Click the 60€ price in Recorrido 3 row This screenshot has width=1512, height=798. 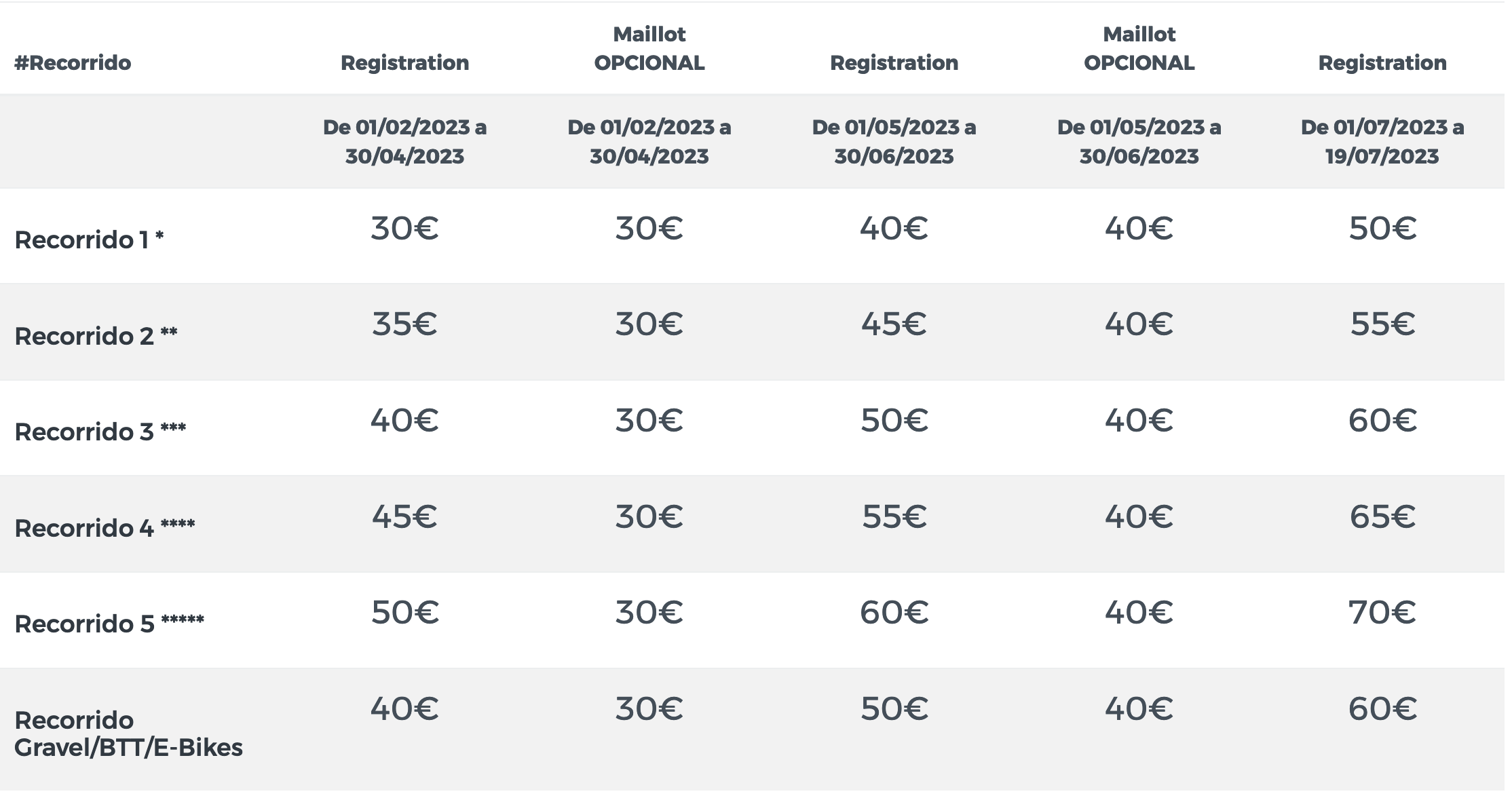[1382, 421]
